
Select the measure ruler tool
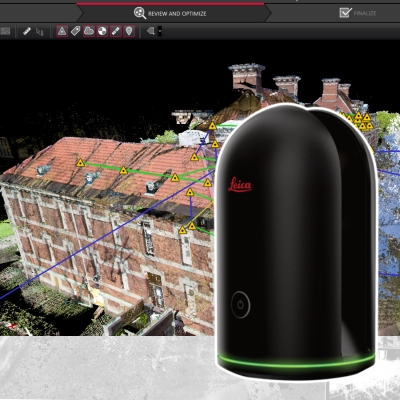27,31
